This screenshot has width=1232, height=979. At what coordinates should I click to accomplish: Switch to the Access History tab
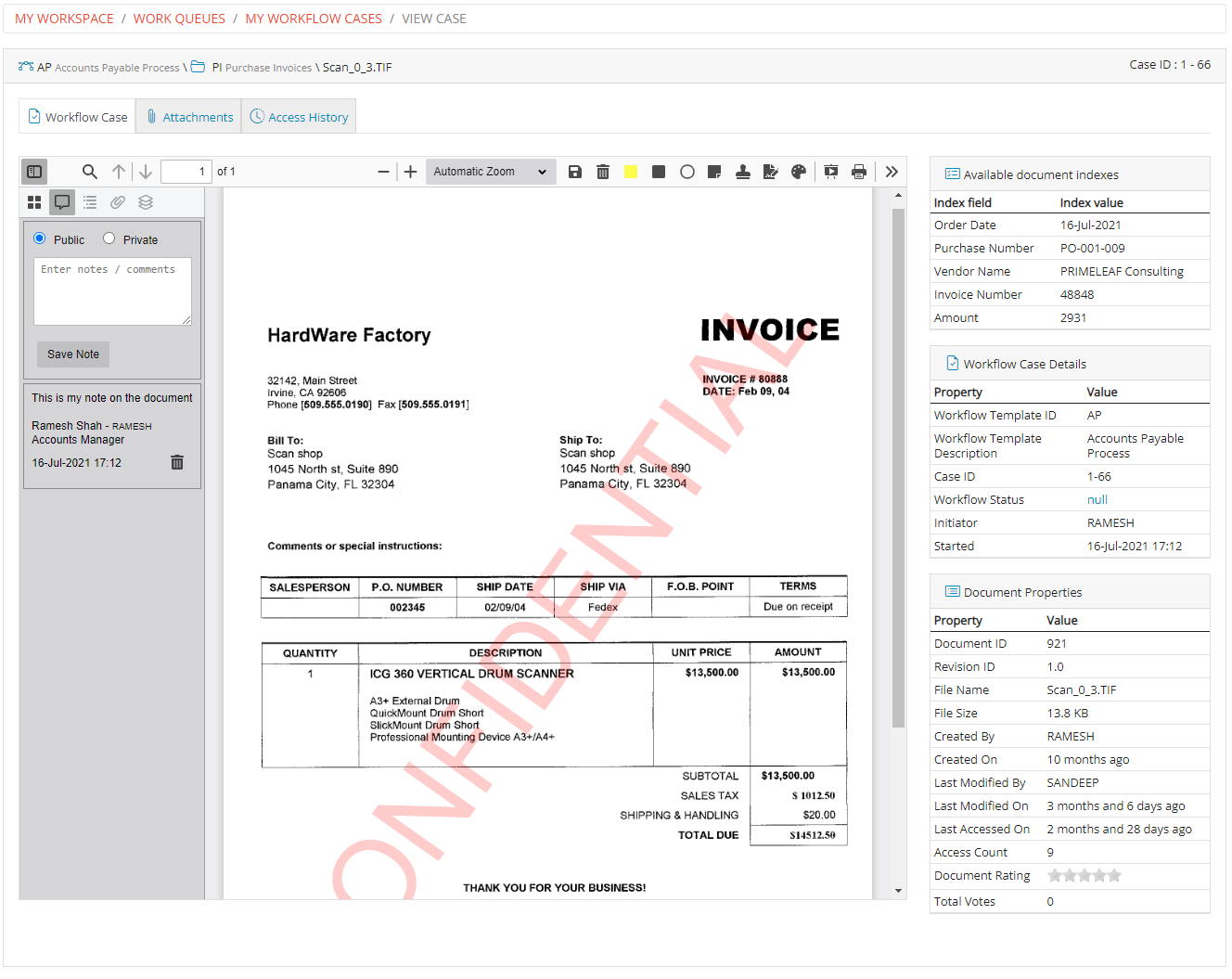click(x=299, y=116)
